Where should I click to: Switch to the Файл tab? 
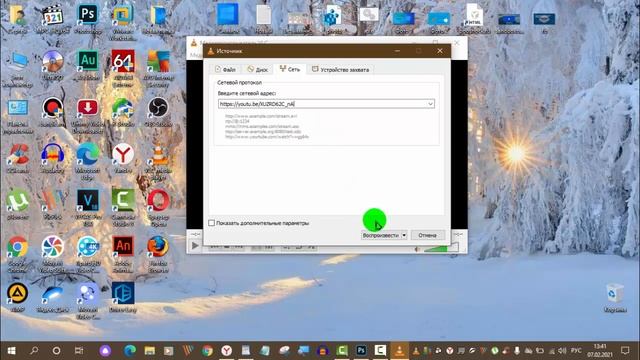(x=225, y=69)
